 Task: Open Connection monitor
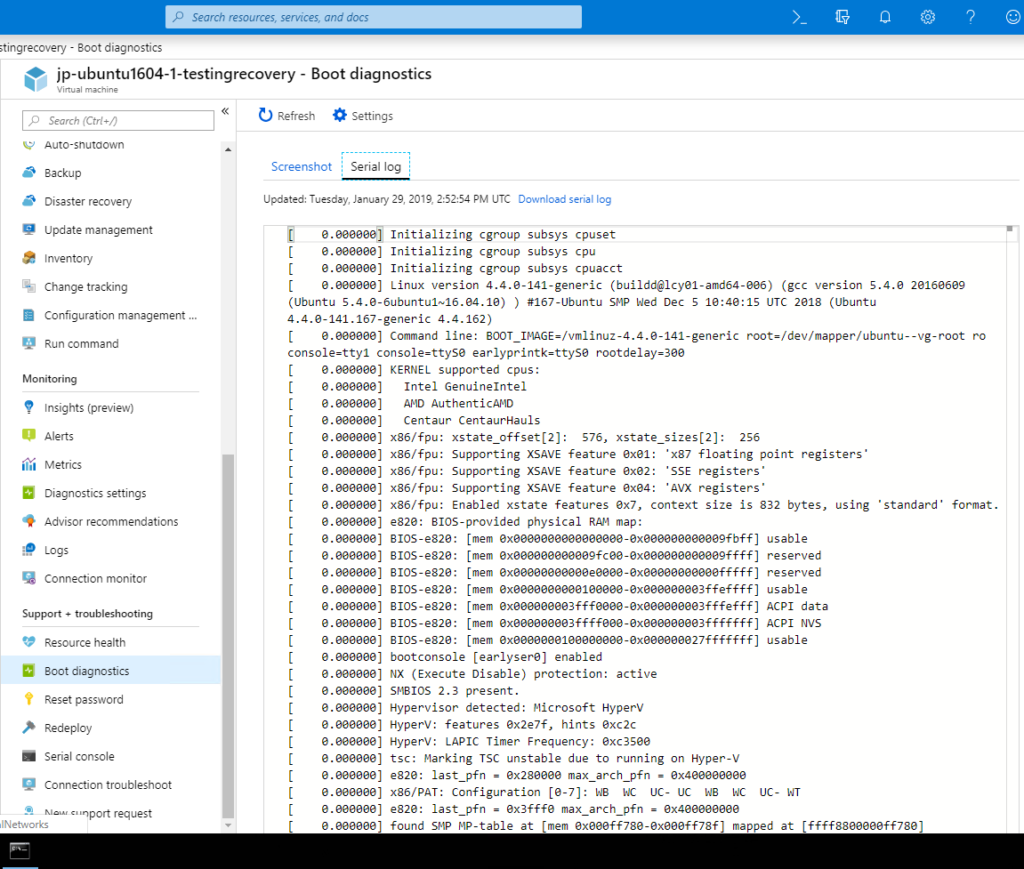coord(95,578)
